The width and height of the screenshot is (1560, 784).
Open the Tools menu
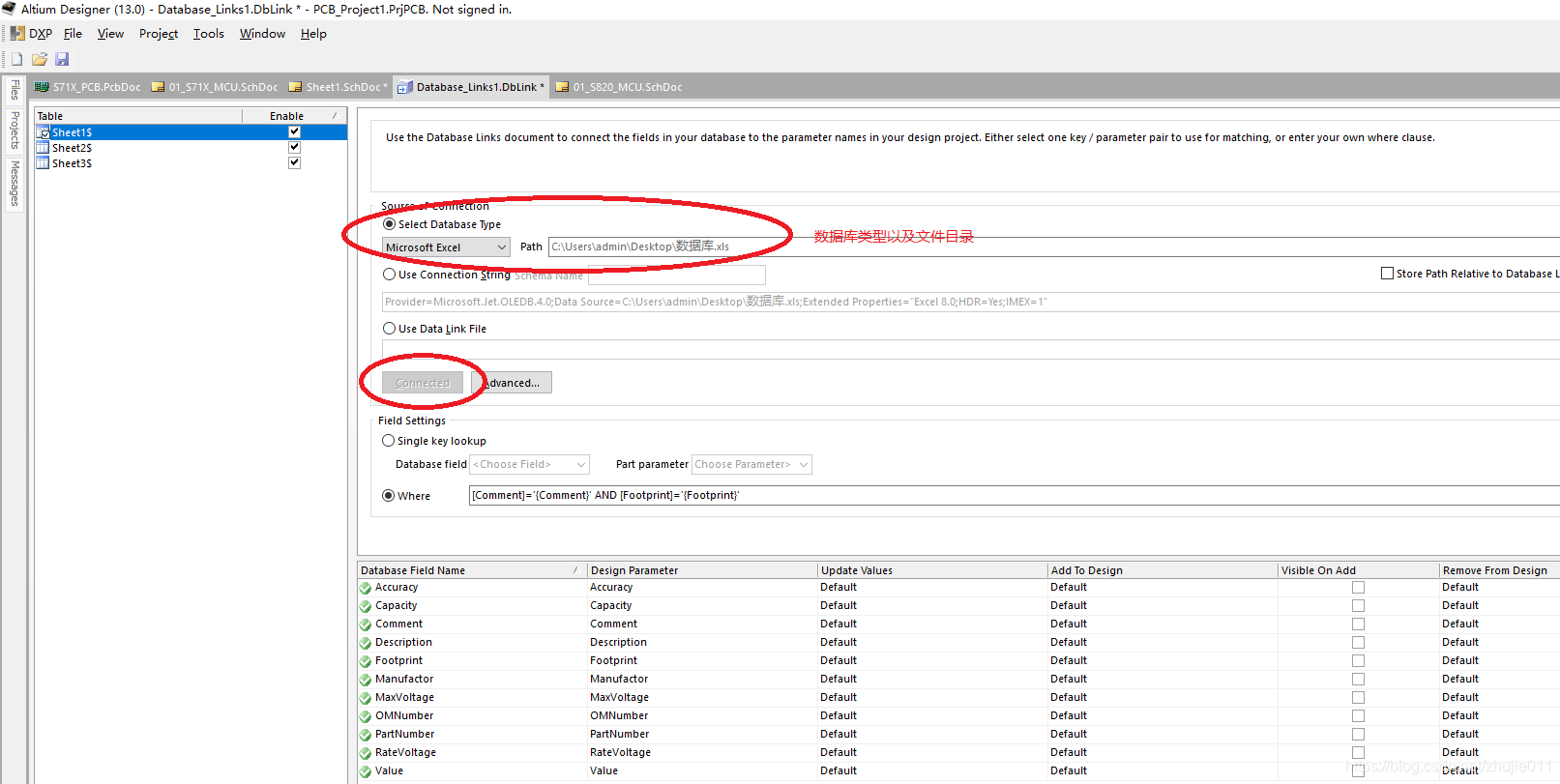(208, 34)
